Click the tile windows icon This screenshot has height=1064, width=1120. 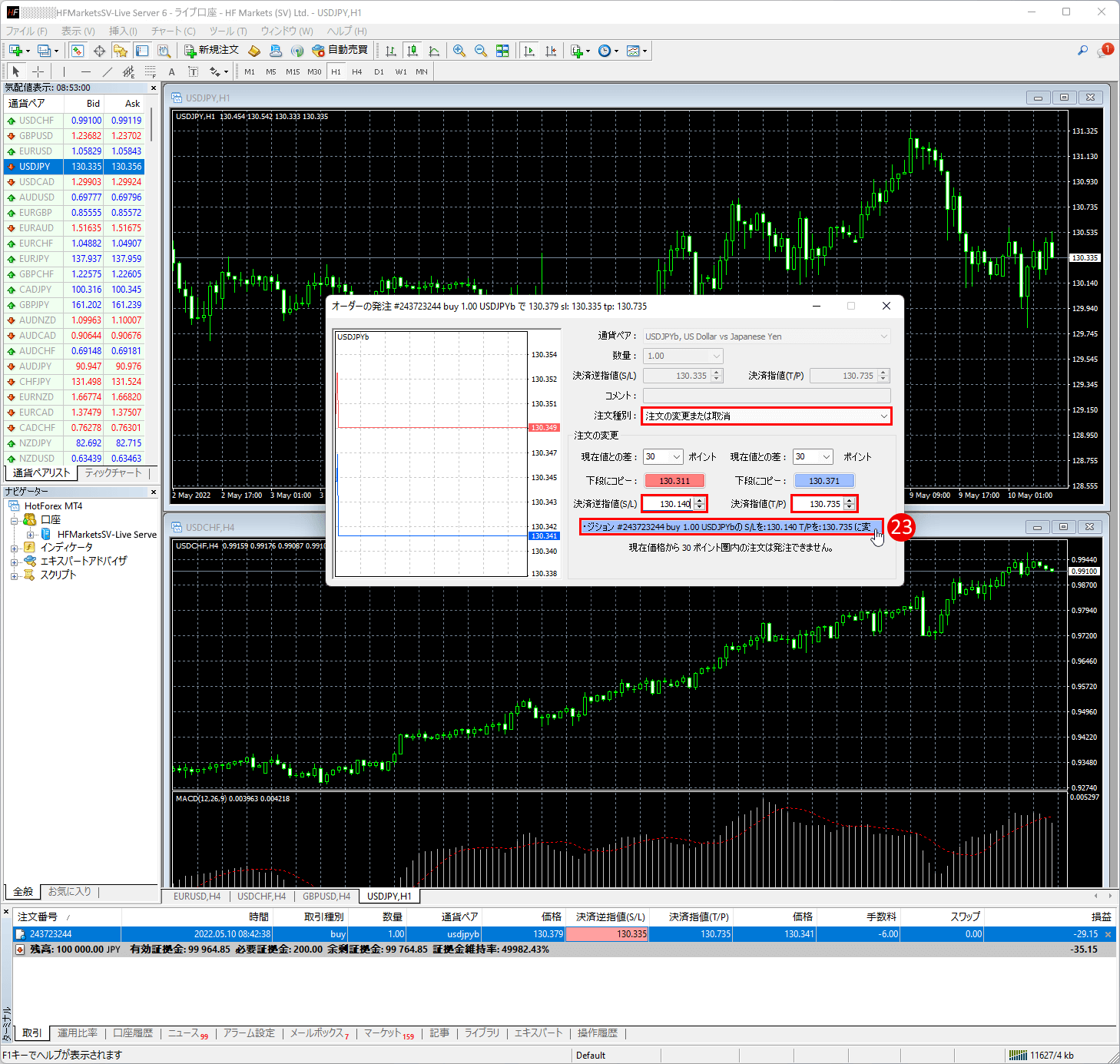pos(502,51)
